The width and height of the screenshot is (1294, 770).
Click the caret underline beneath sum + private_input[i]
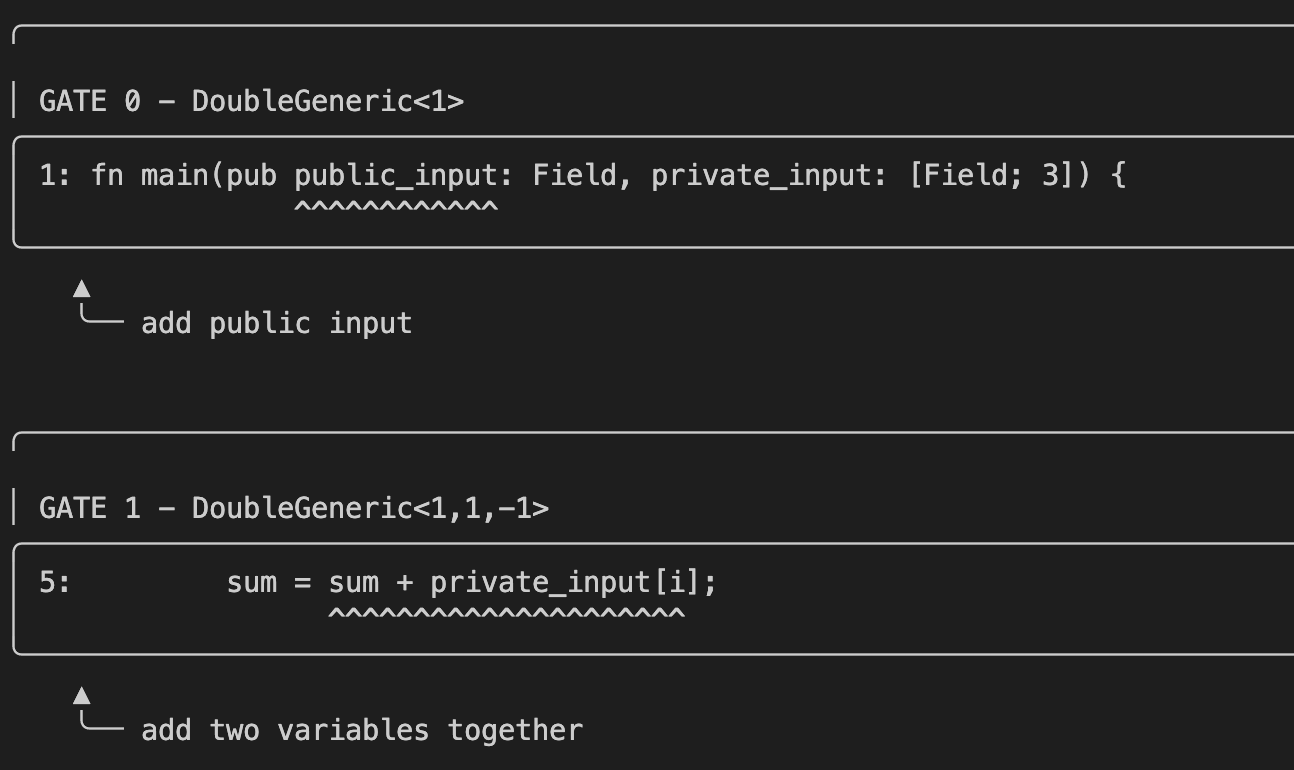click(506, 612)
